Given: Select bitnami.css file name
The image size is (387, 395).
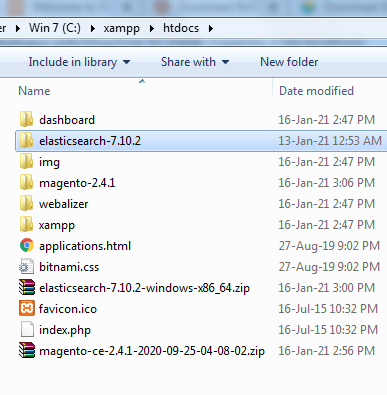Looking at the screenshot, I should [69, 267].
